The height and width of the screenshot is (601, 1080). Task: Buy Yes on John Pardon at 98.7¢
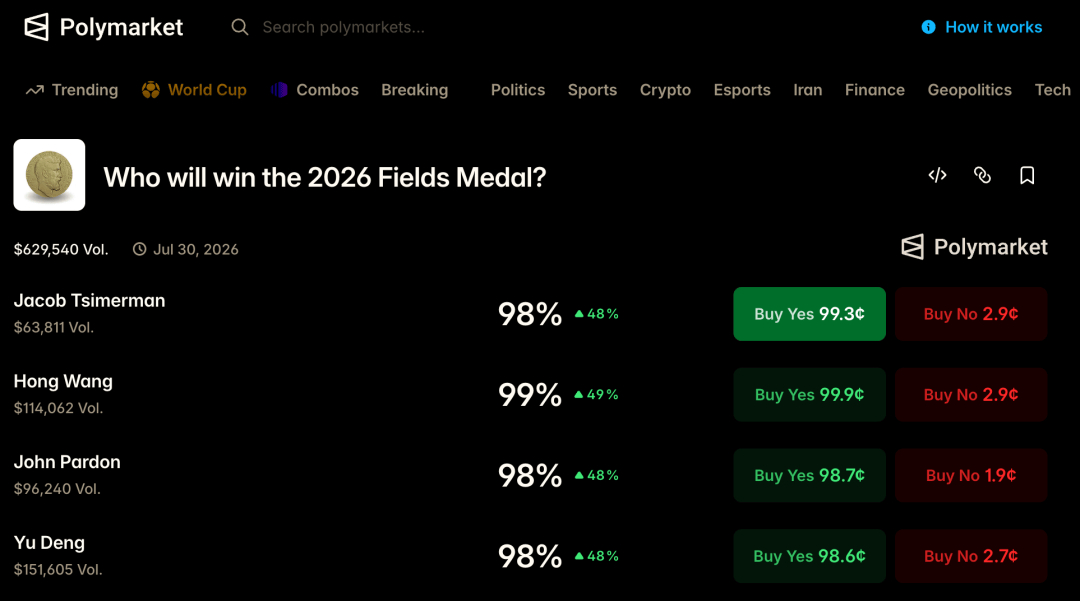809,475
